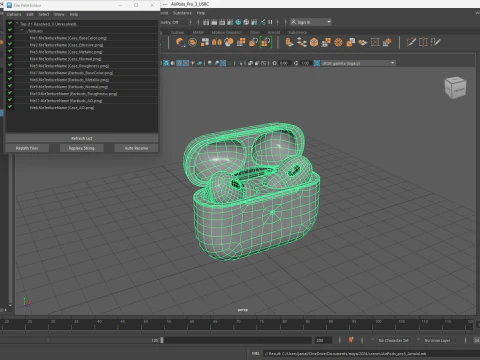Click the exposure icon in viewport toolbar
The width and height of the screenshot is (480, 360).
(274, 63)
